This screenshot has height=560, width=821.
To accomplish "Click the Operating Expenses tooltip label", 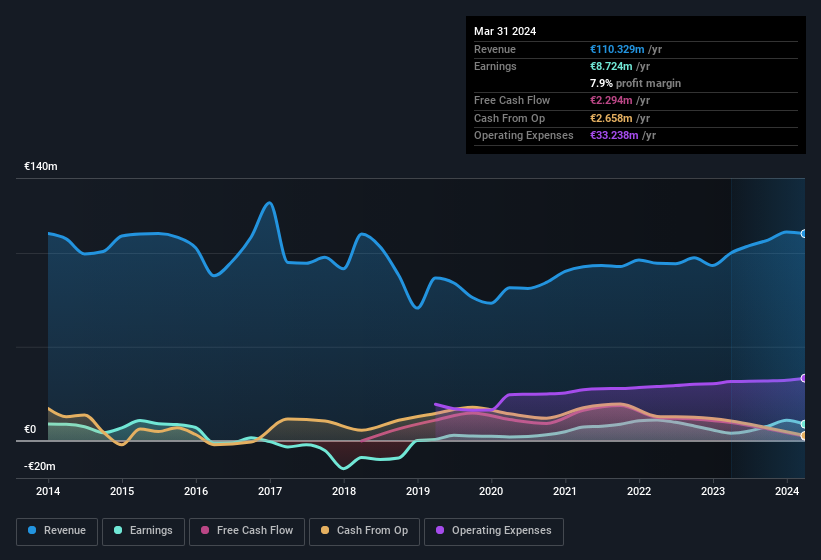I will (524, 136).
